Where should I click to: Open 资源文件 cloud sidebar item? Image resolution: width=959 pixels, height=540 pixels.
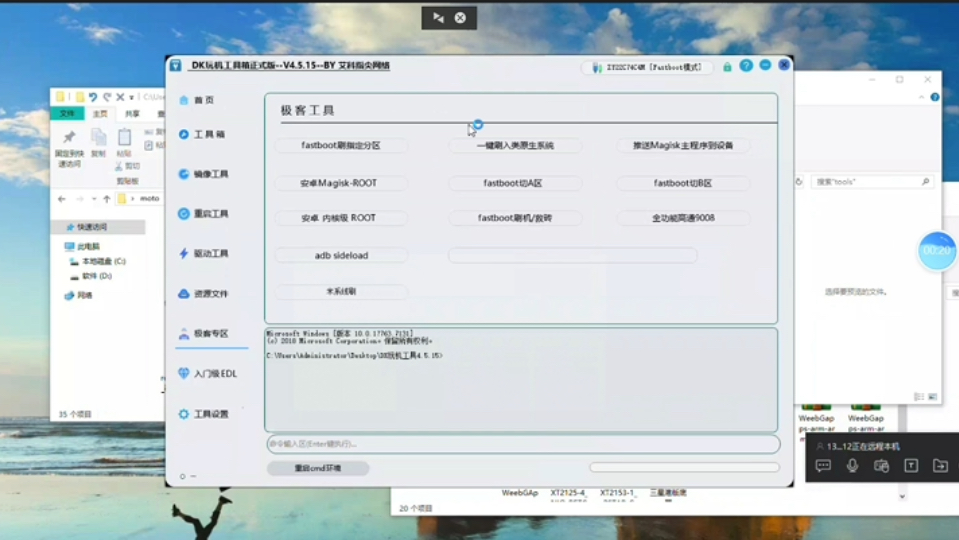(203, 294)
